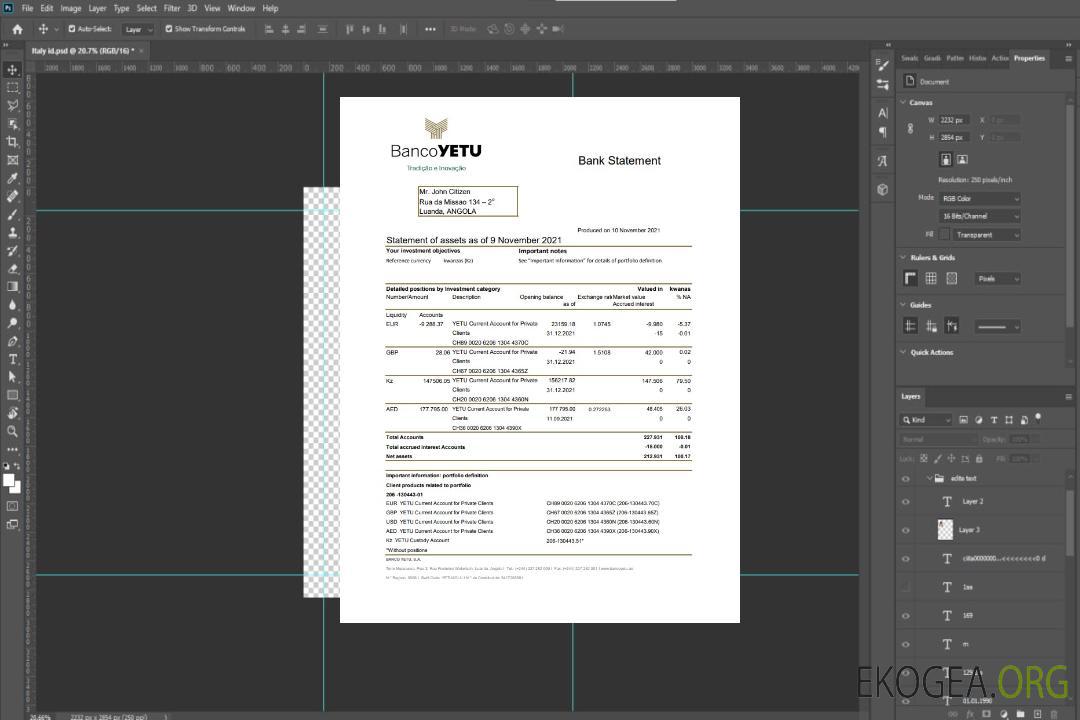This screenshot has height=720, width=1080.
Task: Click the foreground and background color swatches
Action: [12, 484]
